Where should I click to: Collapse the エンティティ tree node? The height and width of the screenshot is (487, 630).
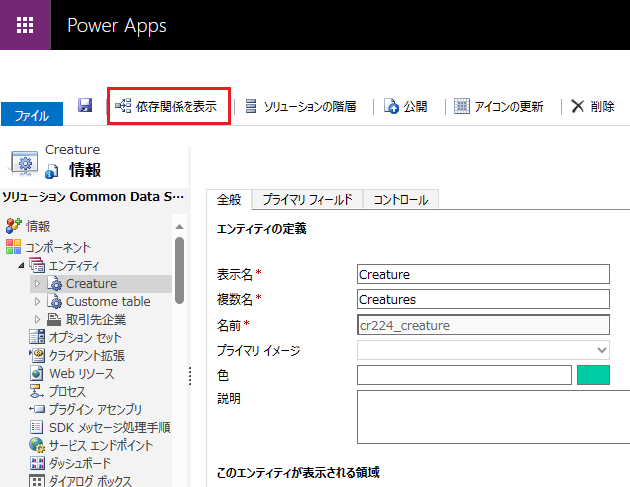22,265
